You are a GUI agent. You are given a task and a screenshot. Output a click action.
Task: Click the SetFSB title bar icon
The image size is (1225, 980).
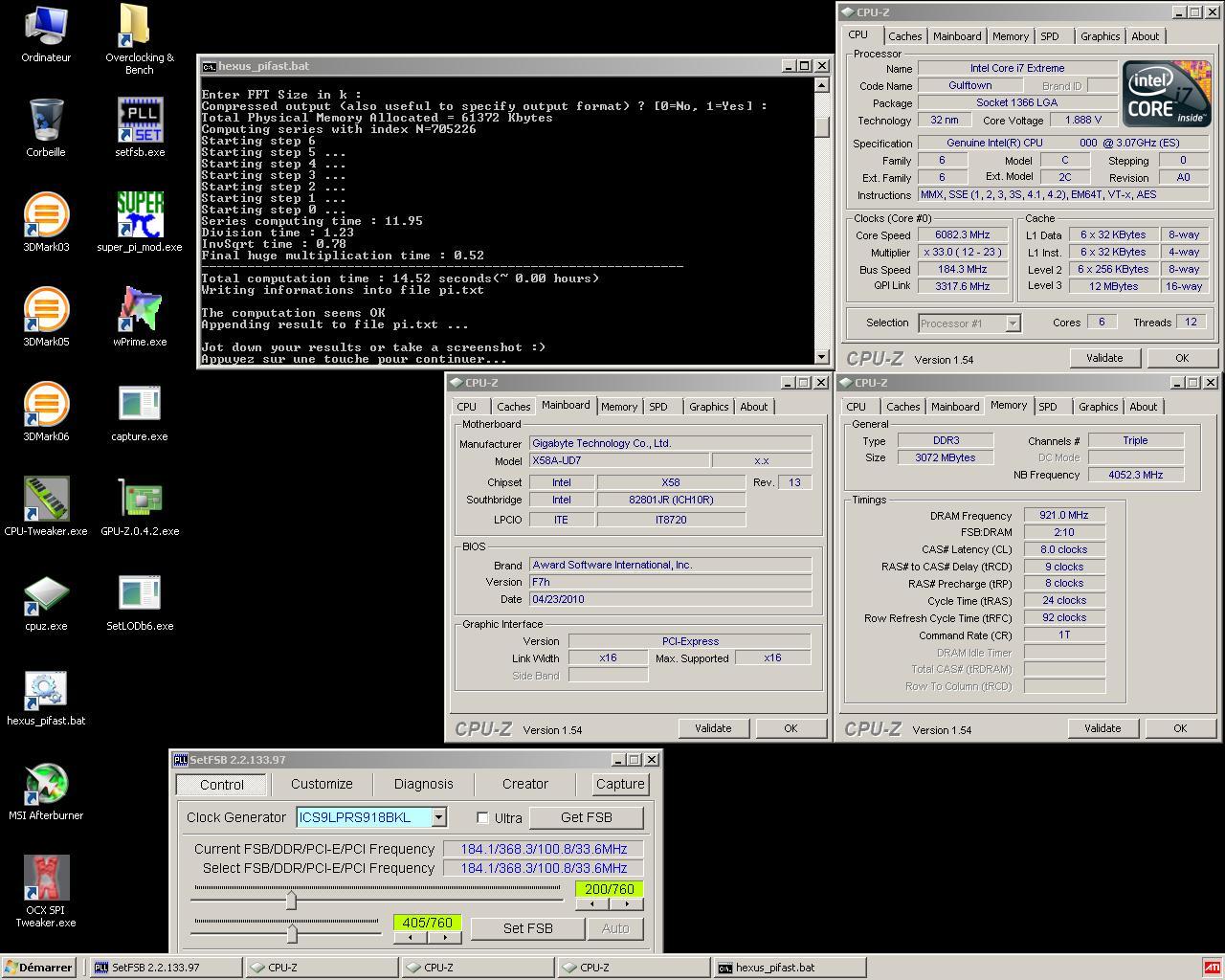pos(180,760)
